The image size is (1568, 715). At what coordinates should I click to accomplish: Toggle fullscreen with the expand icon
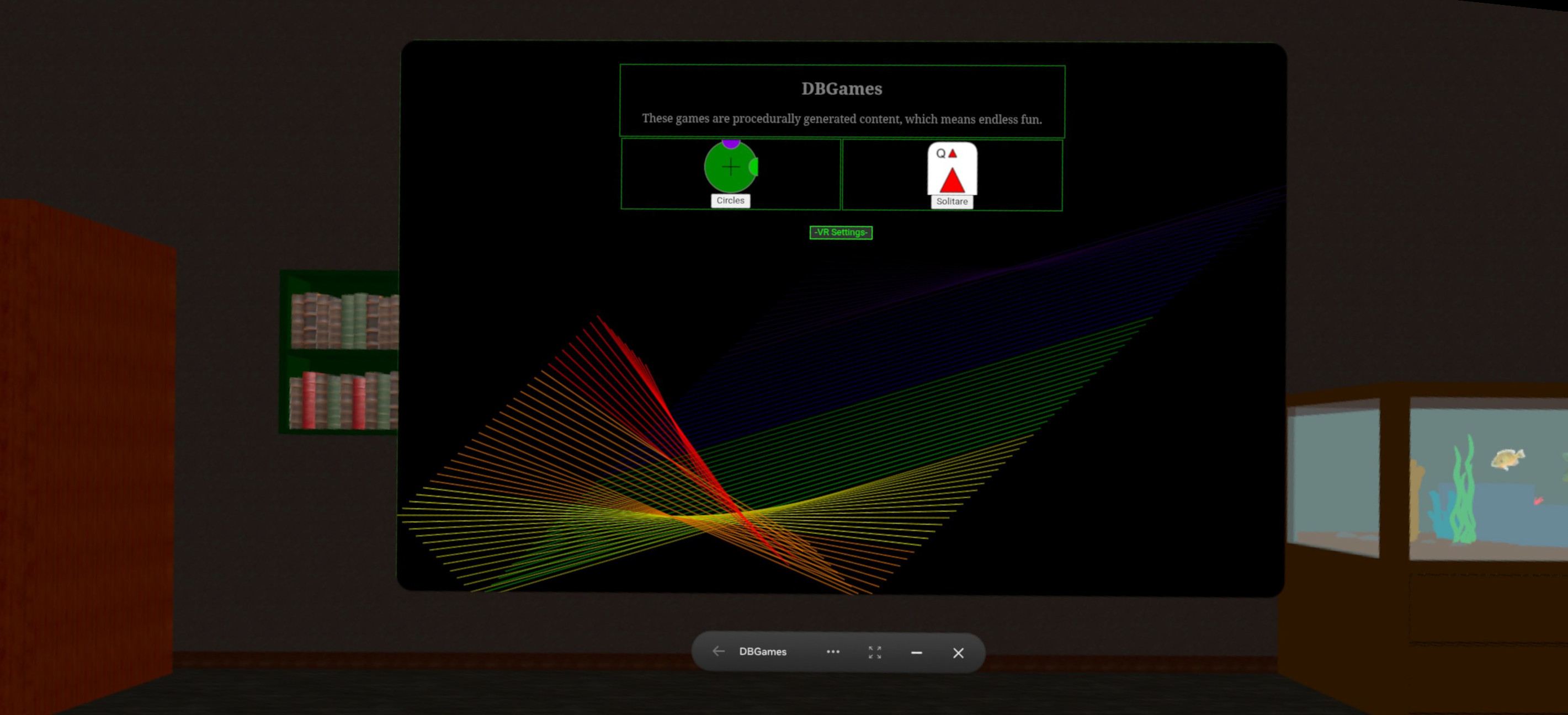pos(875,652)
